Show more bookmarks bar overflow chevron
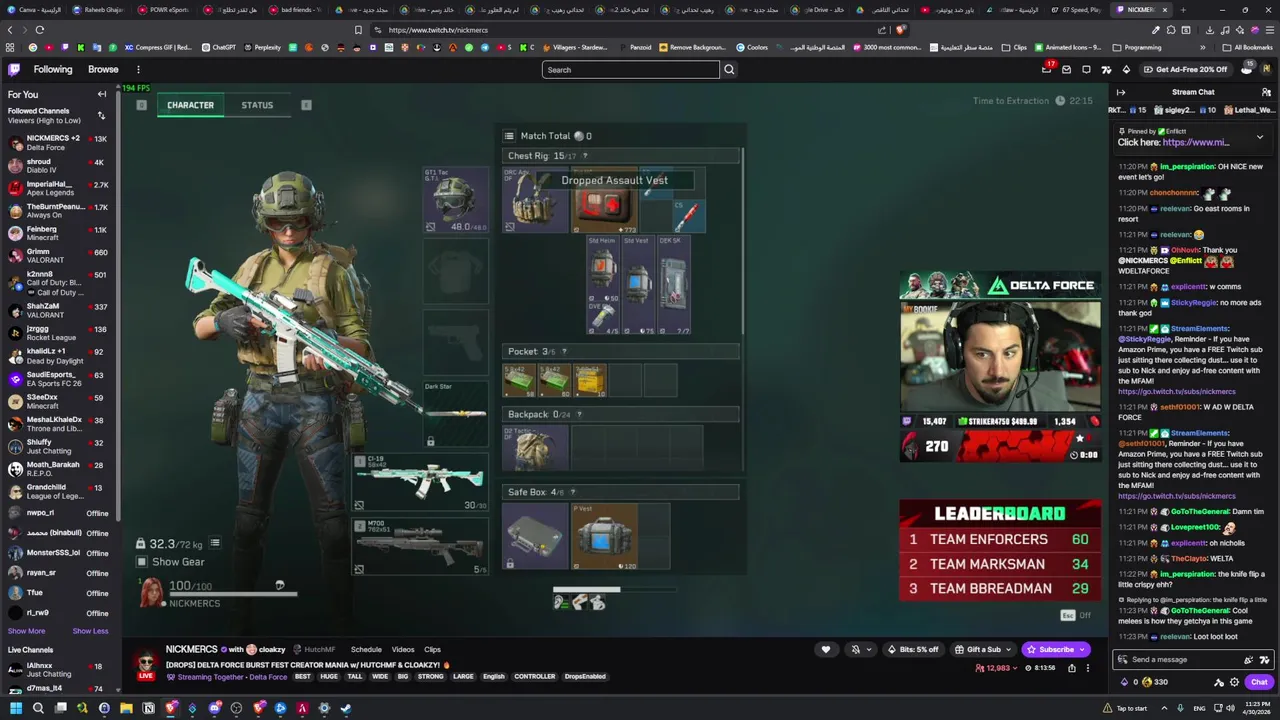 [1203, 47]
